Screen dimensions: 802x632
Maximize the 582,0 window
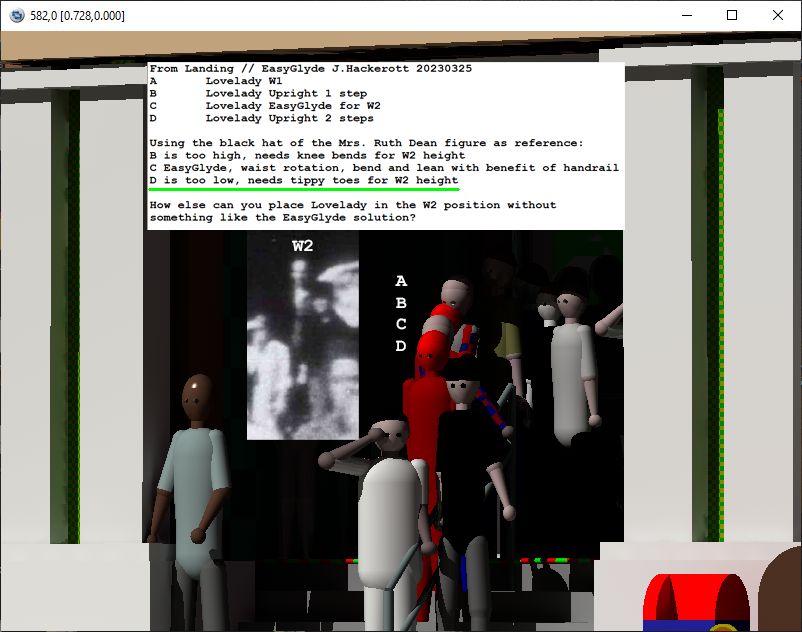[732, 15]
